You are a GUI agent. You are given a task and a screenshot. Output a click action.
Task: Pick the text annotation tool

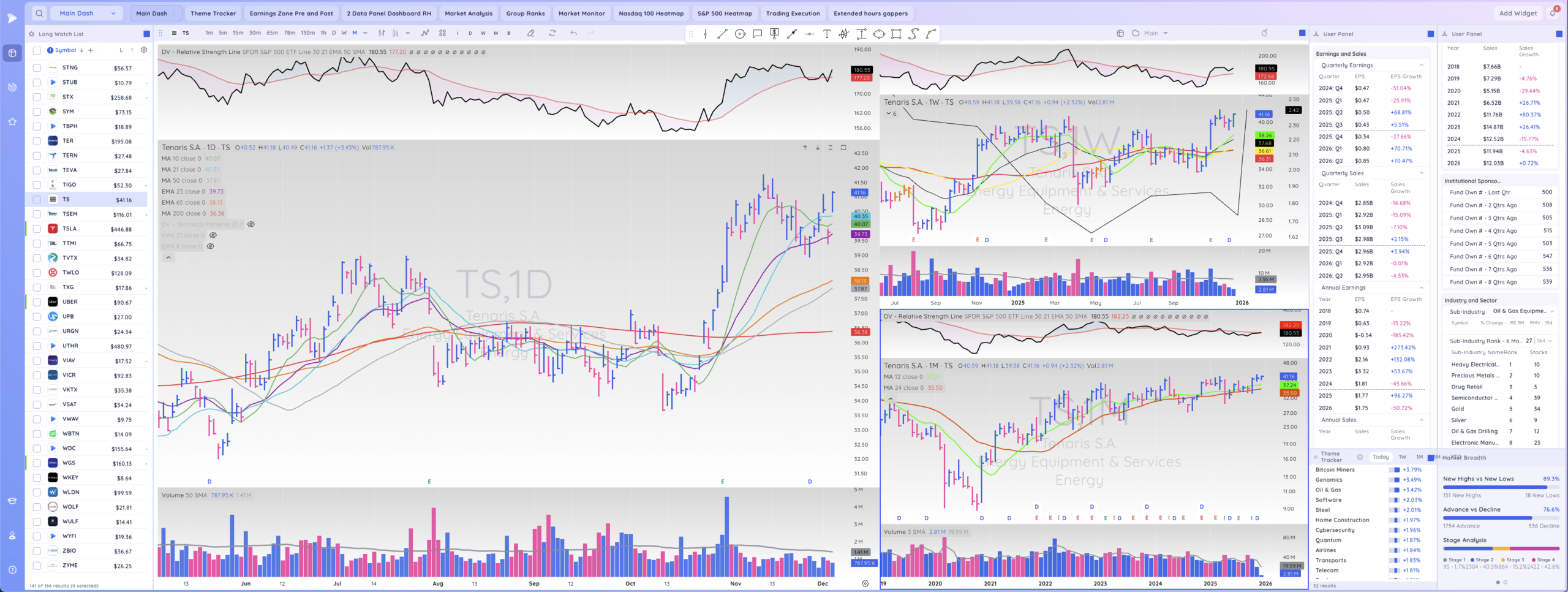[827, 34]
